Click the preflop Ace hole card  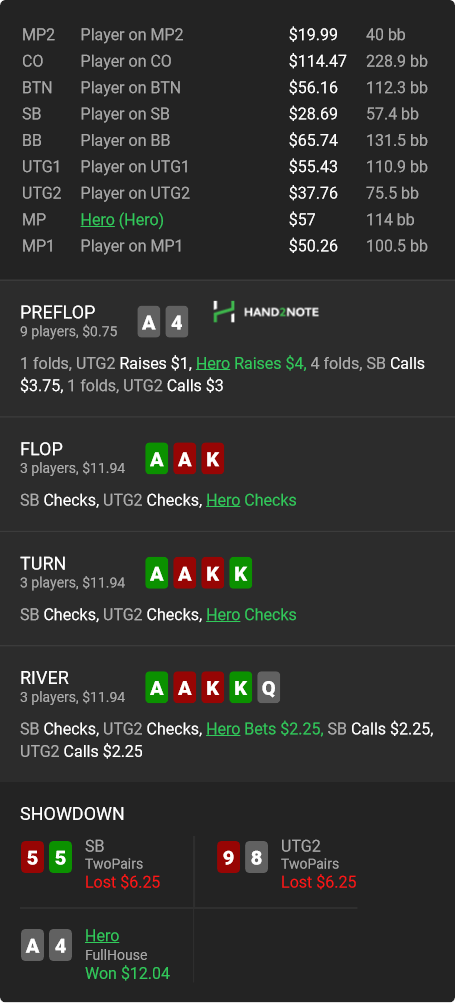coord(148,322)
